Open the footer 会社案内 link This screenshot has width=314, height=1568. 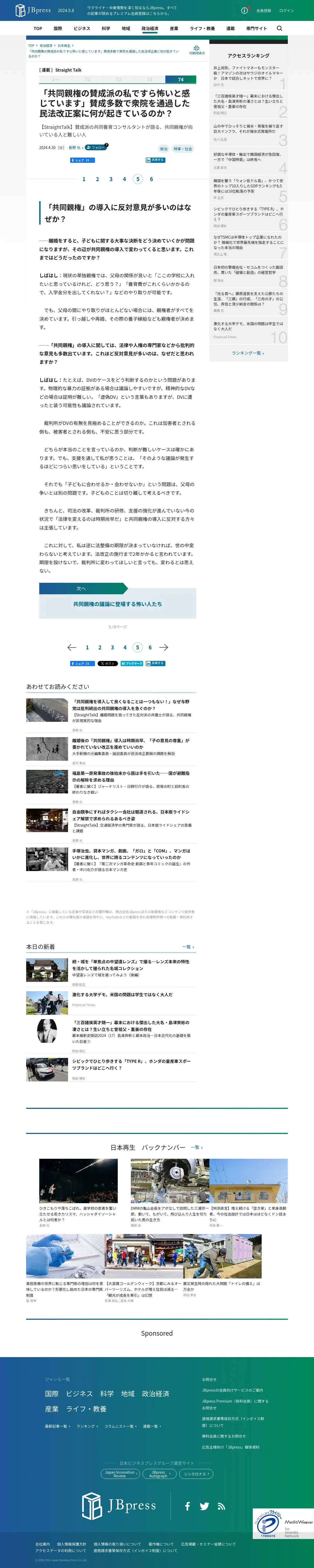pos(43,1544)
